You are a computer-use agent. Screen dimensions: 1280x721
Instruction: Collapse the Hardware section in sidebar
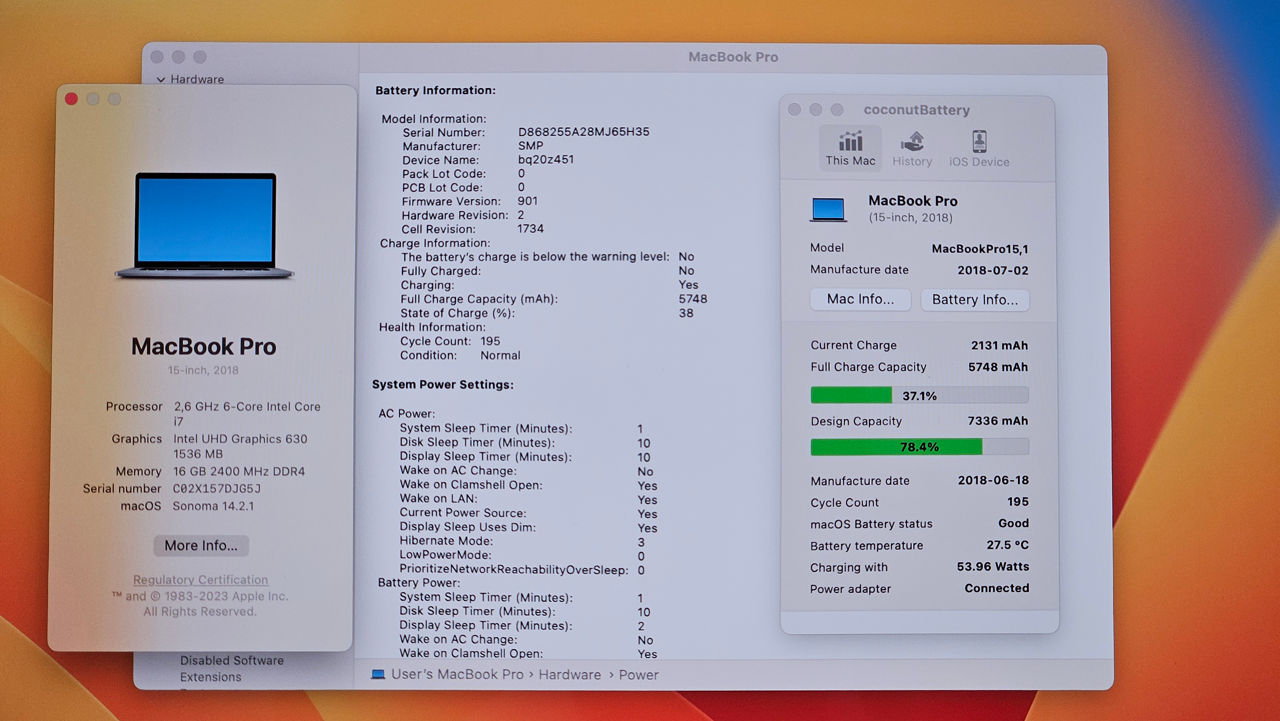pyautogui.click(x=160, y=79)
